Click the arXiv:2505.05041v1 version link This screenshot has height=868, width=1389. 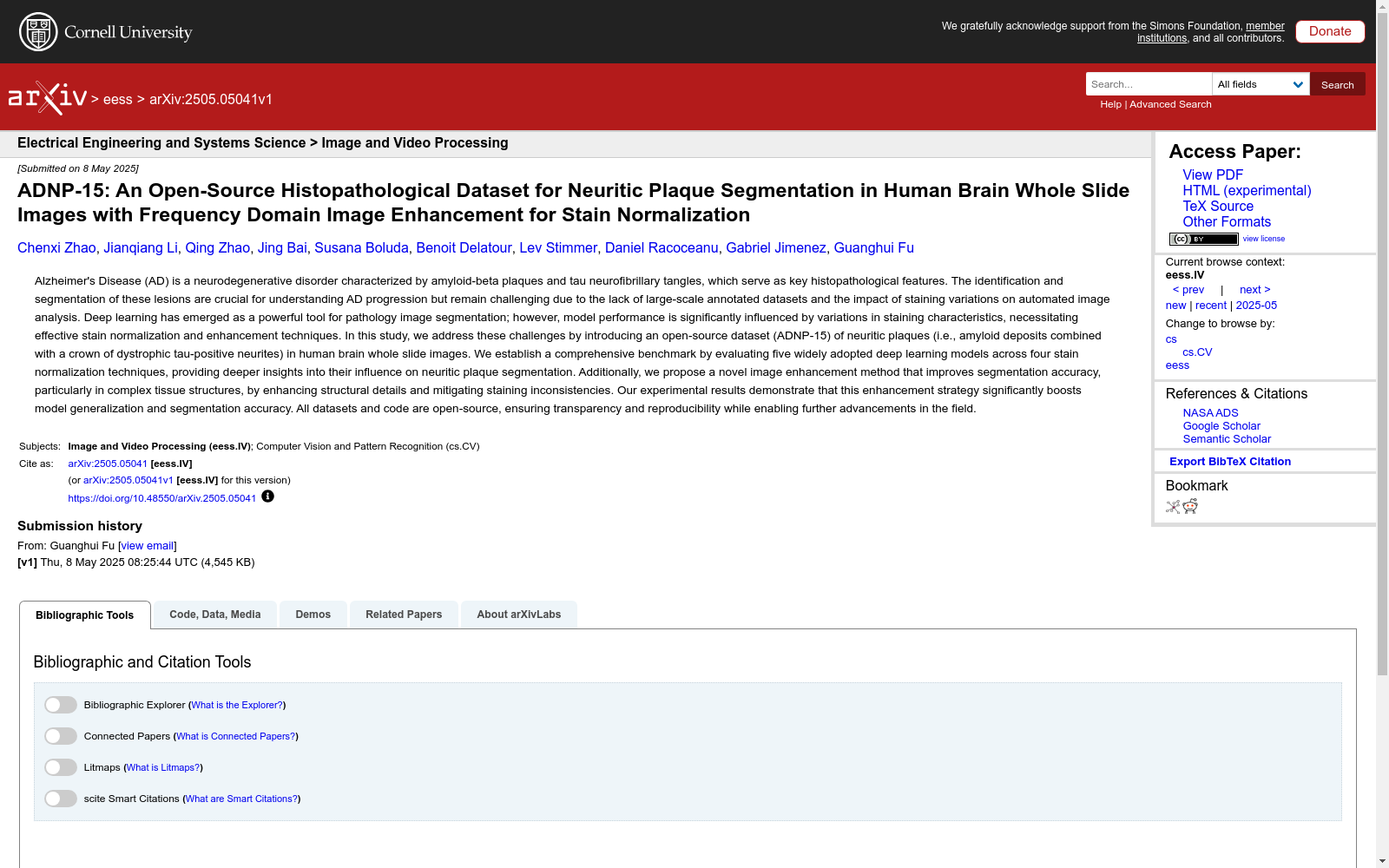(128, 480)
